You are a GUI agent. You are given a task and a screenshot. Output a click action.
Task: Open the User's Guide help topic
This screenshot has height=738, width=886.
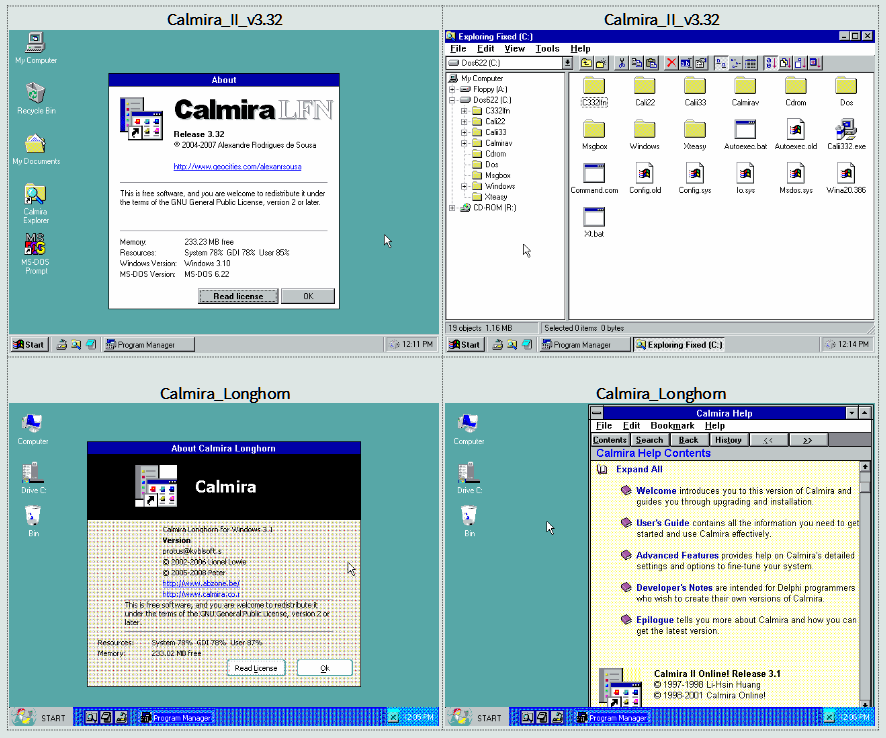662,523
